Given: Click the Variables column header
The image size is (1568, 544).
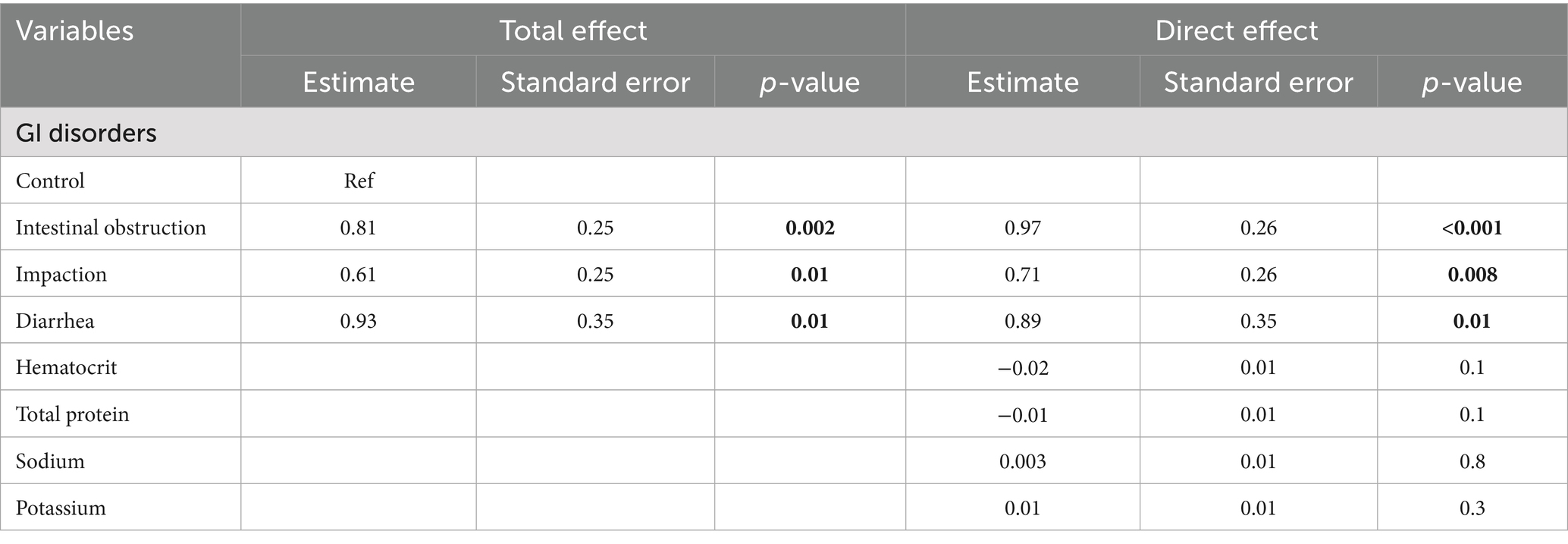Looking at the screenshot, I should 74,31.
